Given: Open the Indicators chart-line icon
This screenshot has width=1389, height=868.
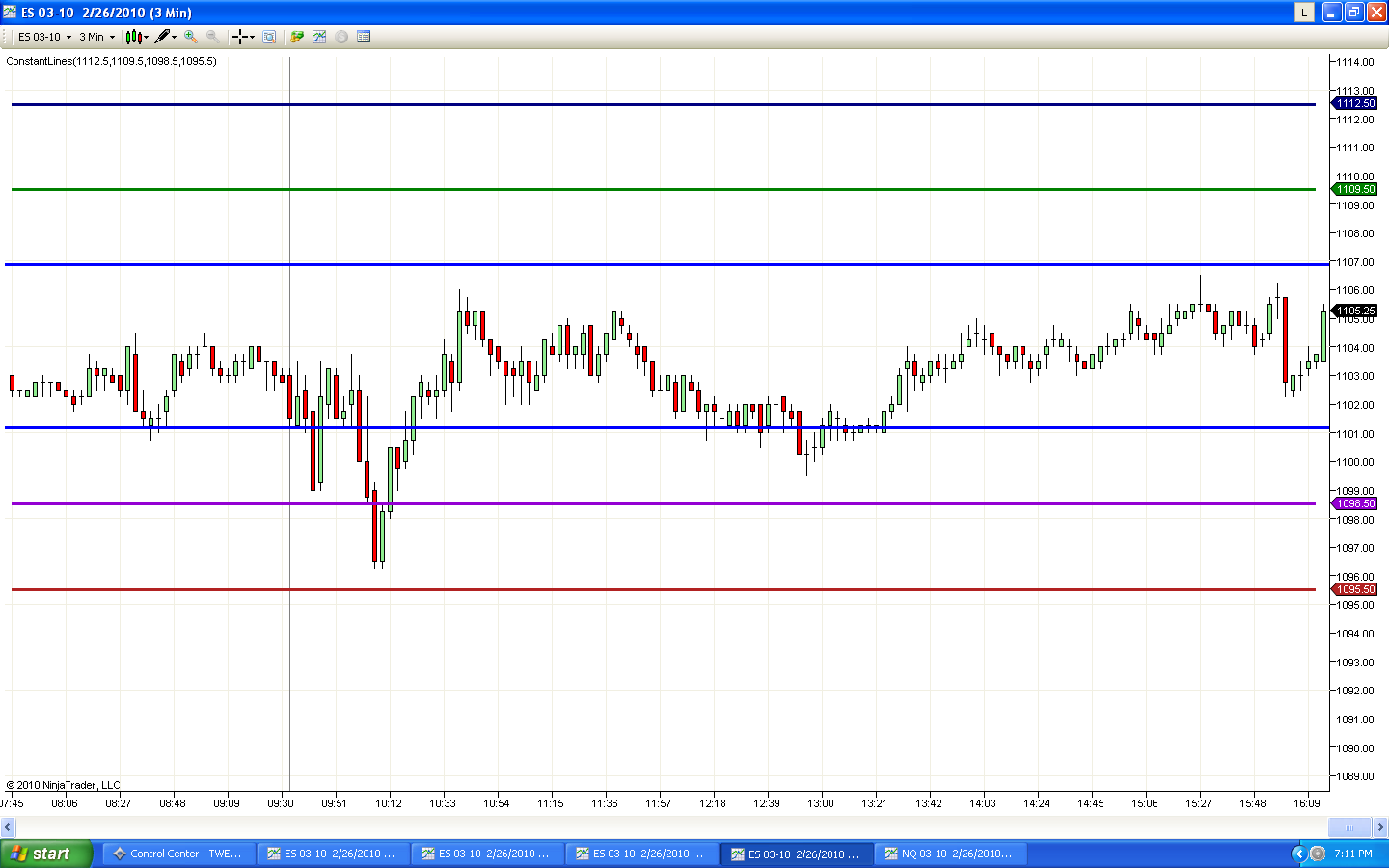Looking at the screenshot, I should click(x=319, y=37).
